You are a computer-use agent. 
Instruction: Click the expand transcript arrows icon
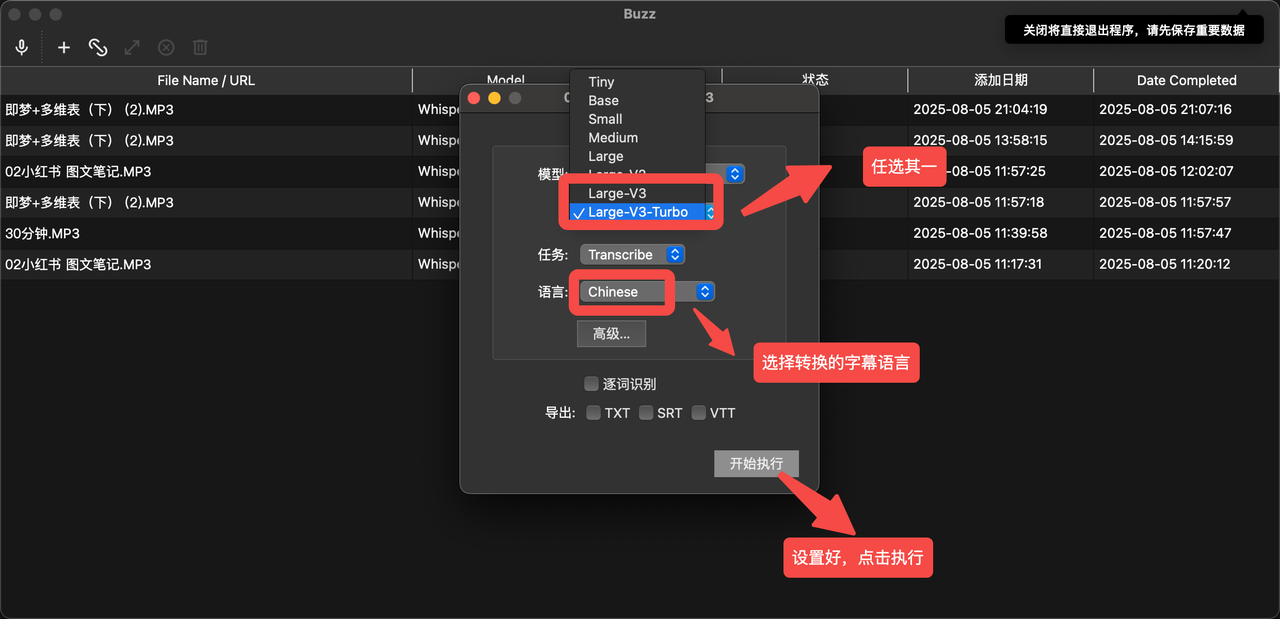pos(132,47)
